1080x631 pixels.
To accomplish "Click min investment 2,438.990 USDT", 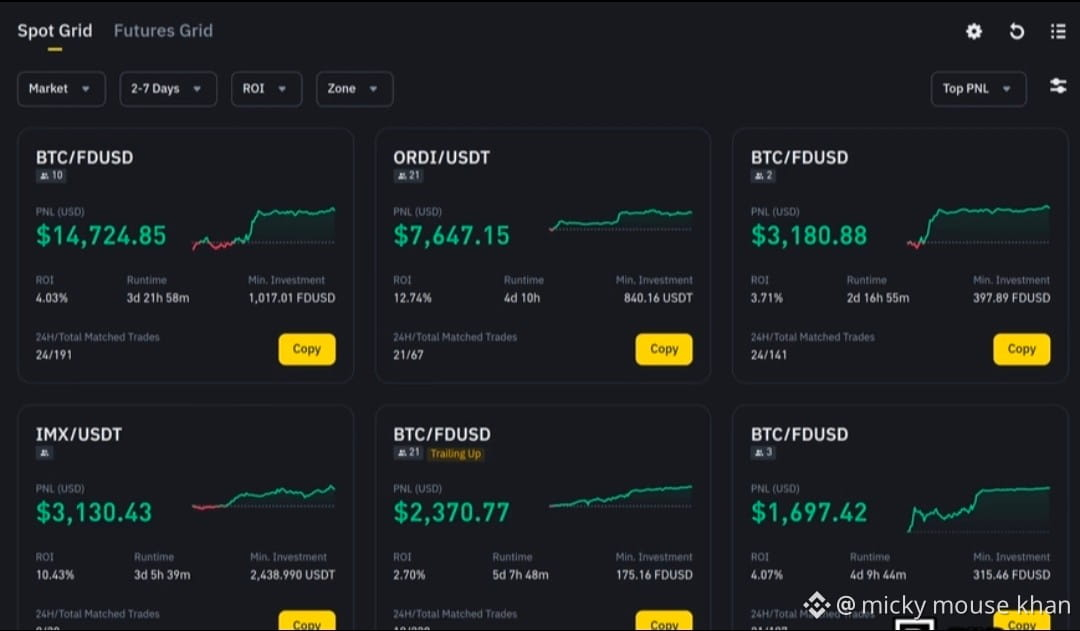I will [293, 575].
